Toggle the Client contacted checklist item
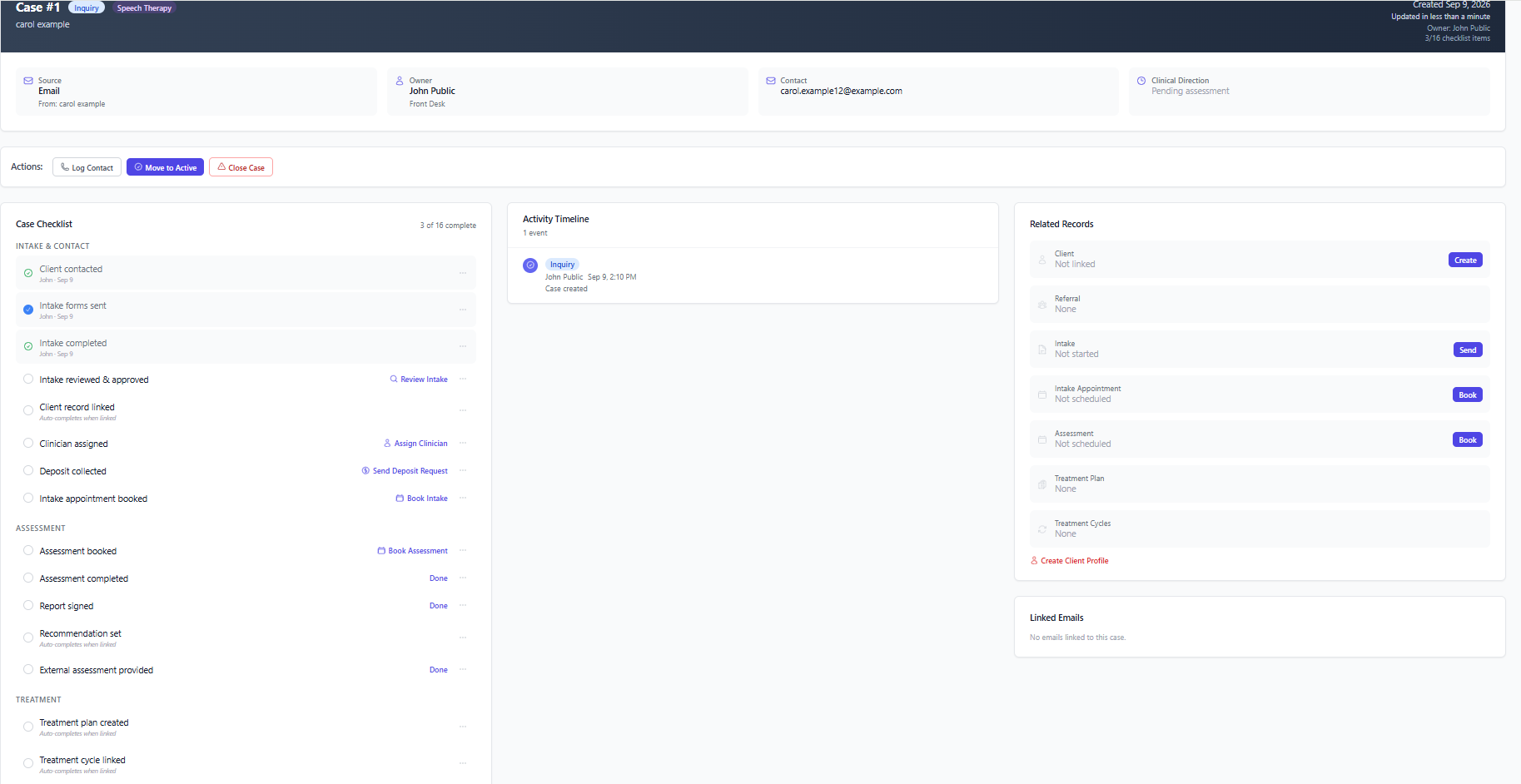Screen dimensions: 1521x784 pyautogui.click(x=28, y=273)
